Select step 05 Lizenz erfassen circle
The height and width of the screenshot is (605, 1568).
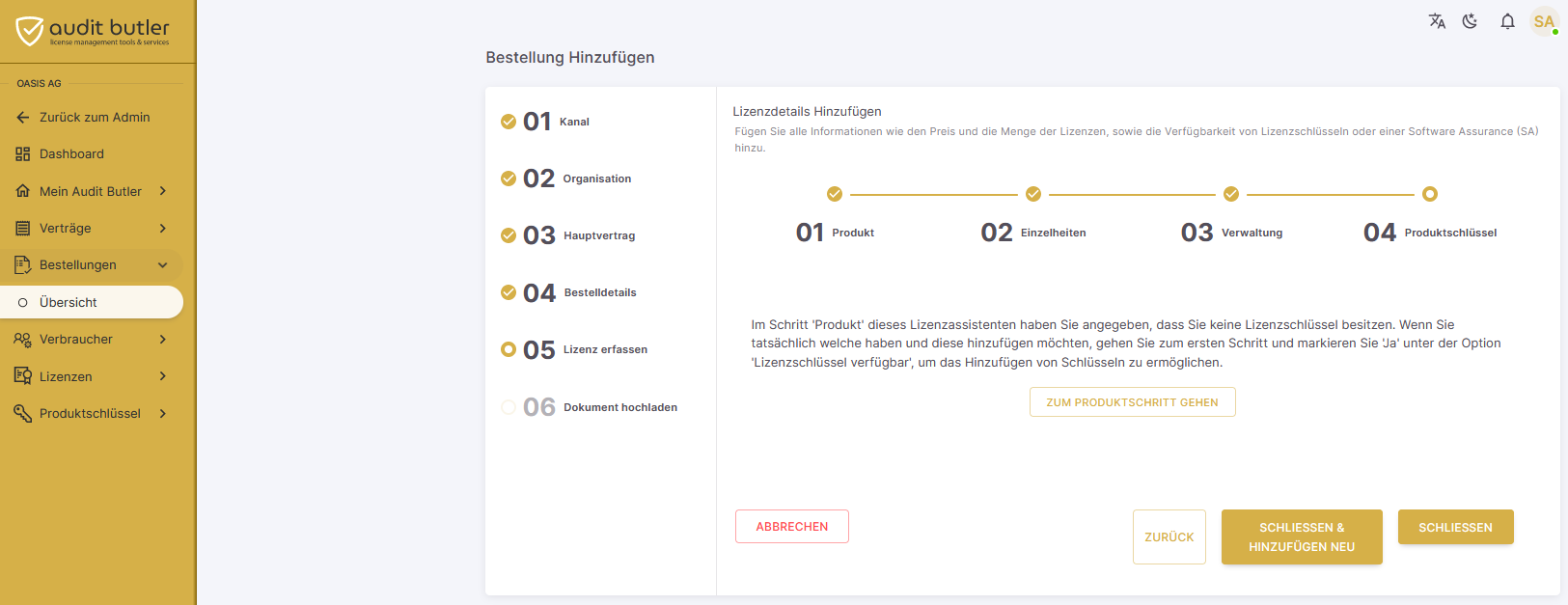(x=509, y=349)
